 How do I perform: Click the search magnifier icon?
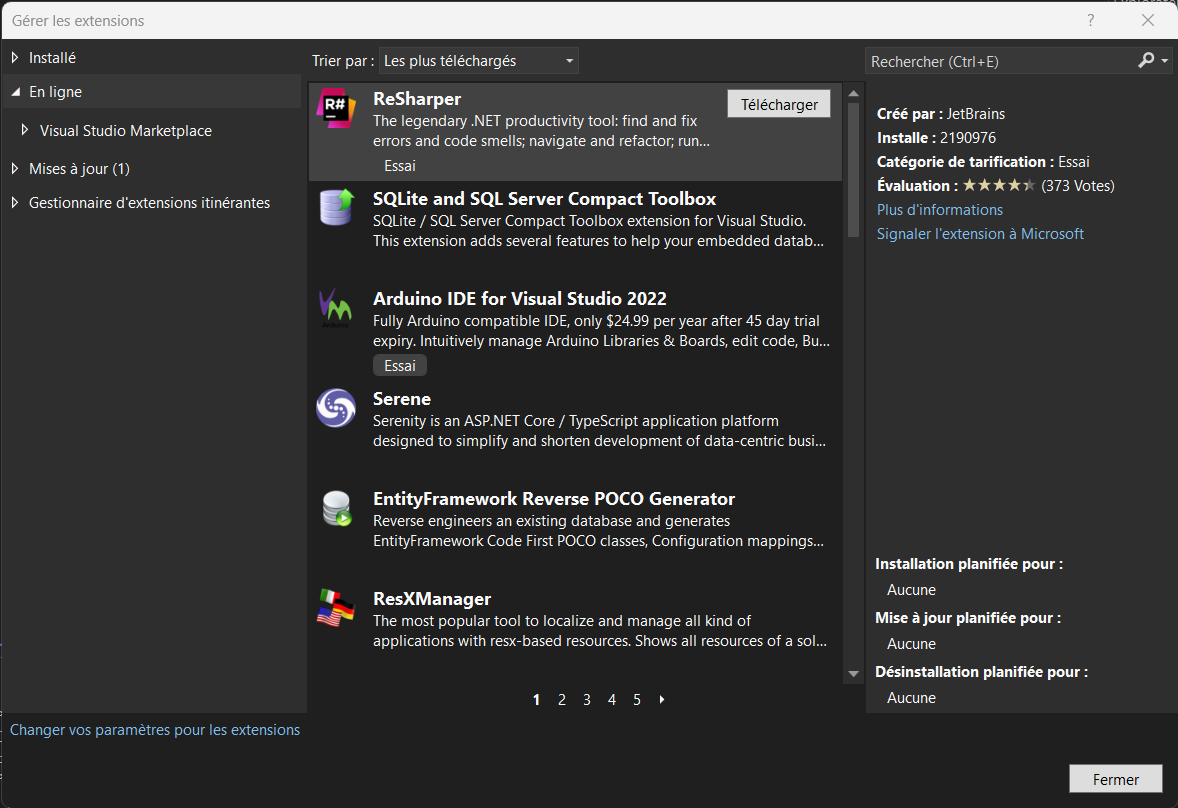coord(1146,61)
